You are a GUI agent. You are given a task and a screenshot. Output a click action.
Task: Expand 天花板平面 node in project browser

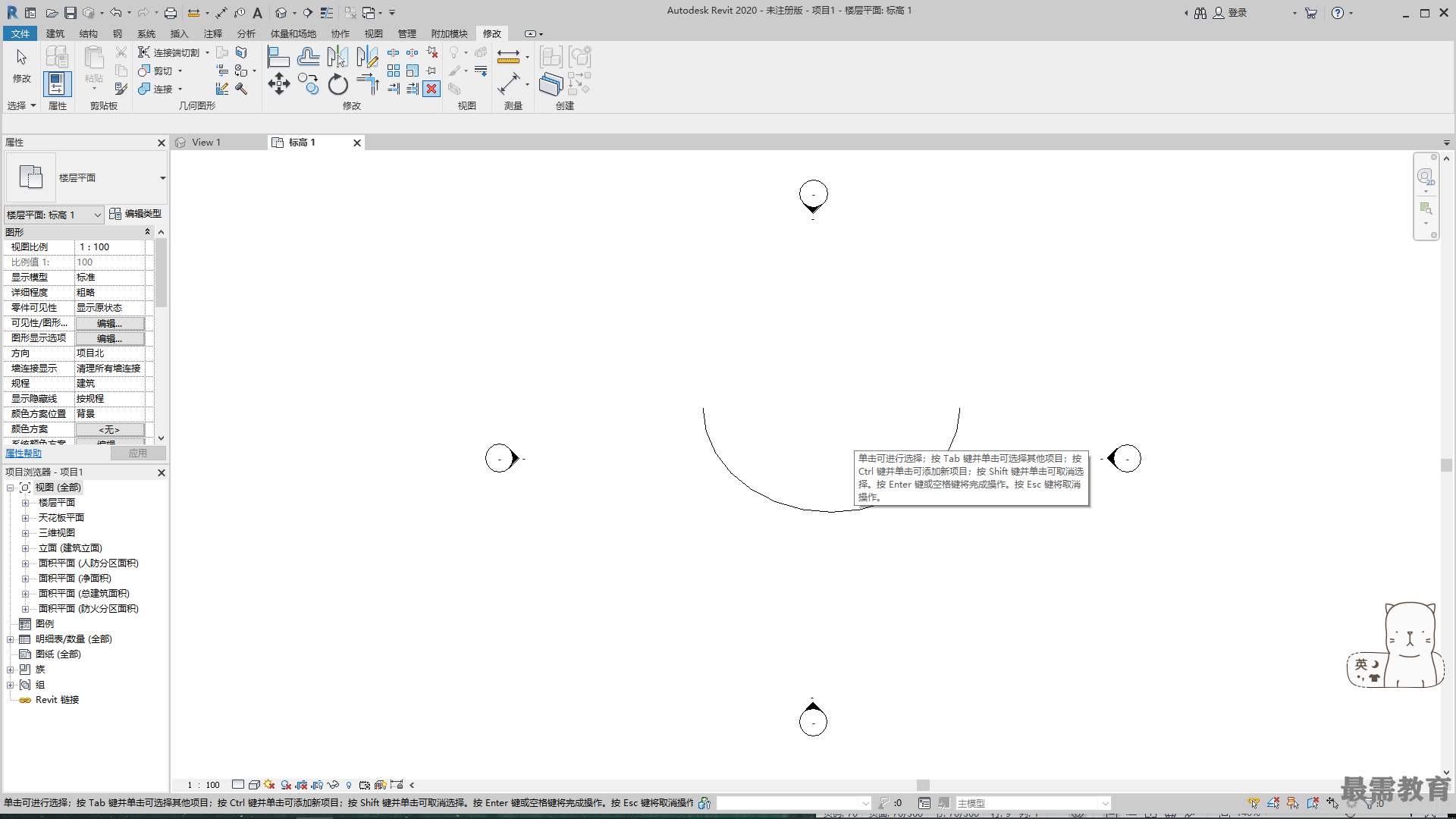click(25, 518)
